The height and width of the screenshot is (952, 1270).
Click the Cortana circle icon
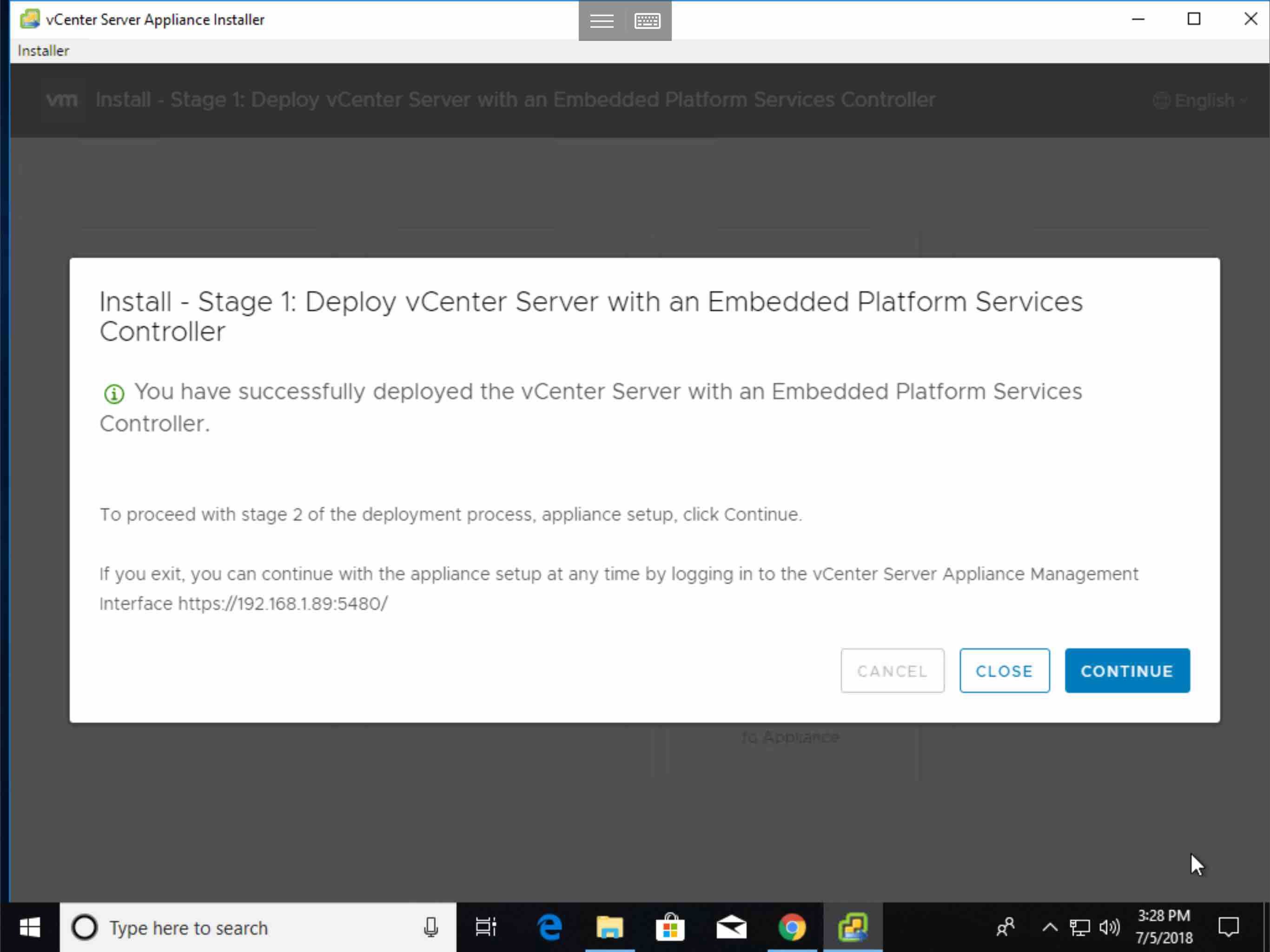[x=85, y=927]
